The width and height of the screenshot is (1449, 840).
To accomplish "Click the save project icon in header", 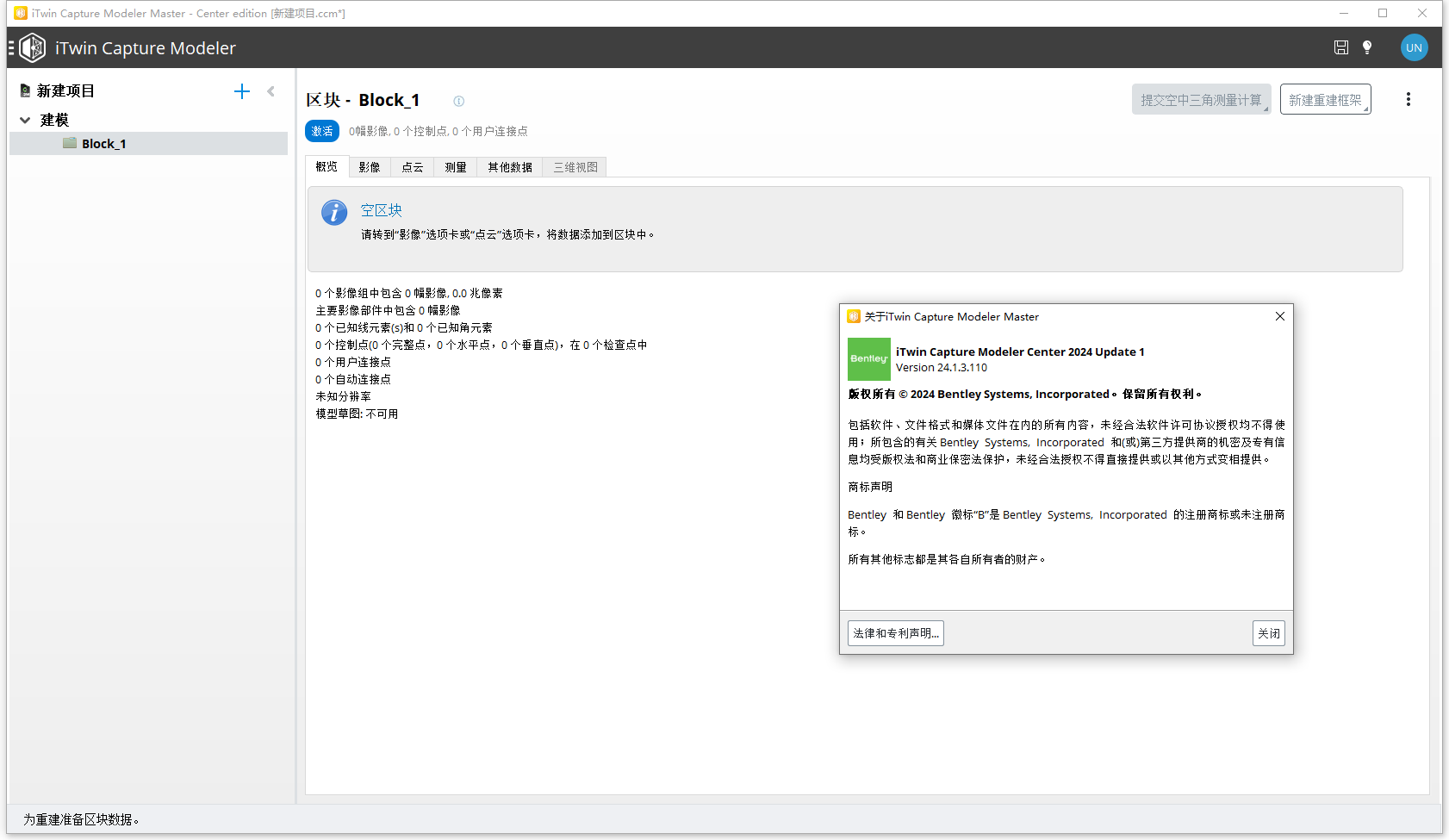I will click(1341, 47).
